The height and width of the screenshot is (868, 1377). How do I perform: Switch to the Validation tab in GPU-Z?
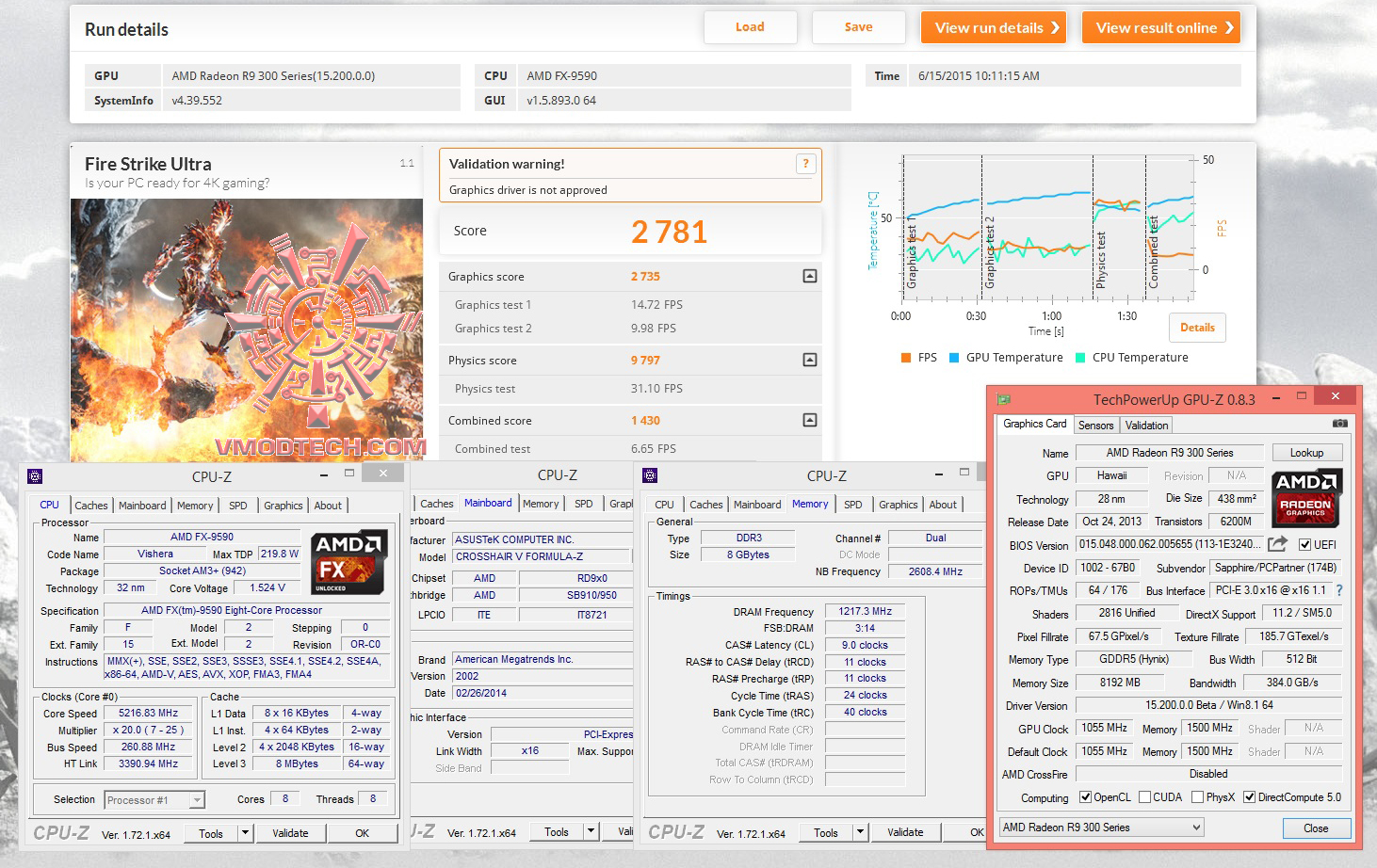point(1146,426)
